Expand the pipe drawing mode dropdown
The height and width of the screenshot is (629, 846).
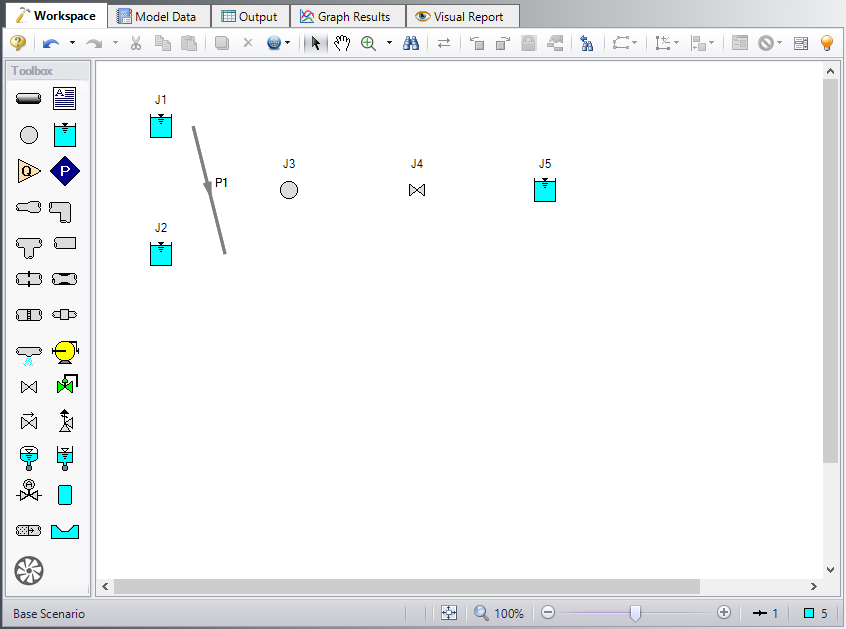point(634,43)
